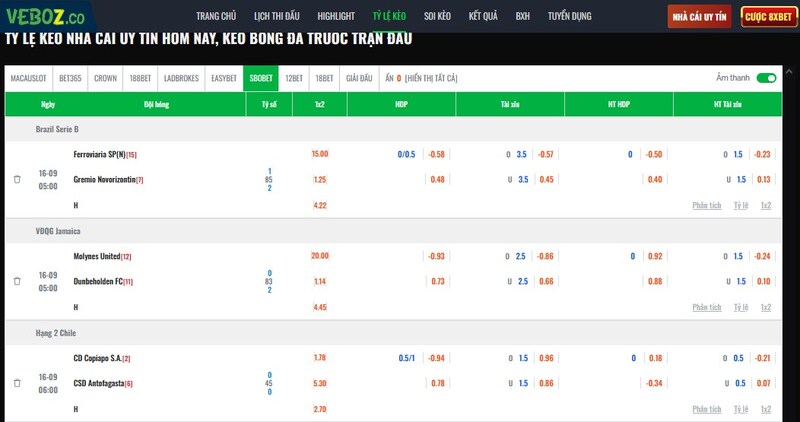
Task: Click scrollbar up arrow at right edge
Action: pos(793,6)
